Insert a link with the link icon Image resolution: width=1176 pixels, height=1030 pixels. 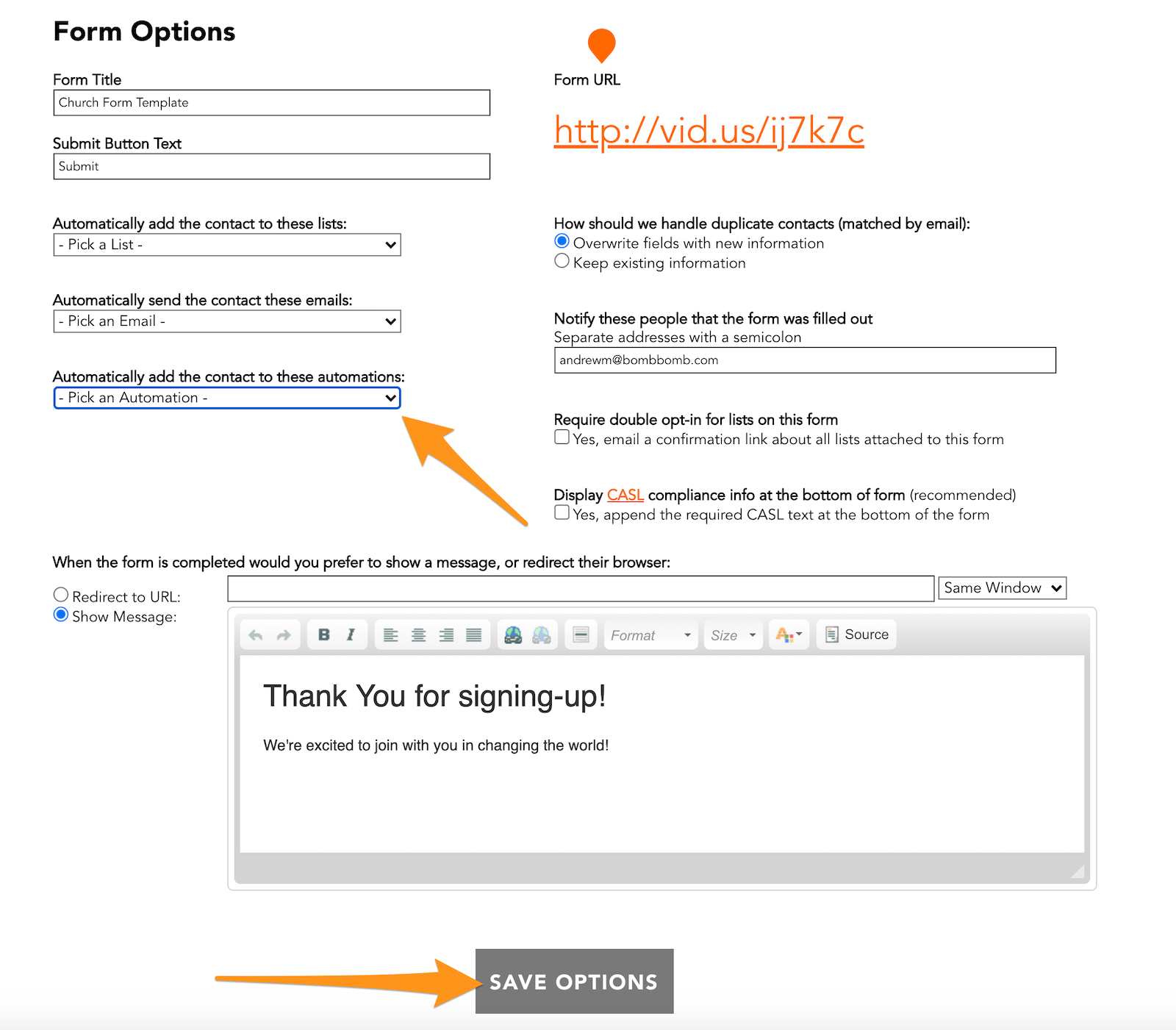click(x=513, y=635)
